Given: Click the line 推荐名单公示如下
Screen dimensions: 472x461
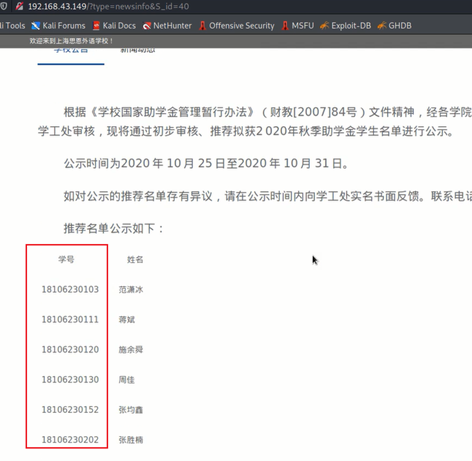Looking at the screenshot, I should tap(114, 229).
